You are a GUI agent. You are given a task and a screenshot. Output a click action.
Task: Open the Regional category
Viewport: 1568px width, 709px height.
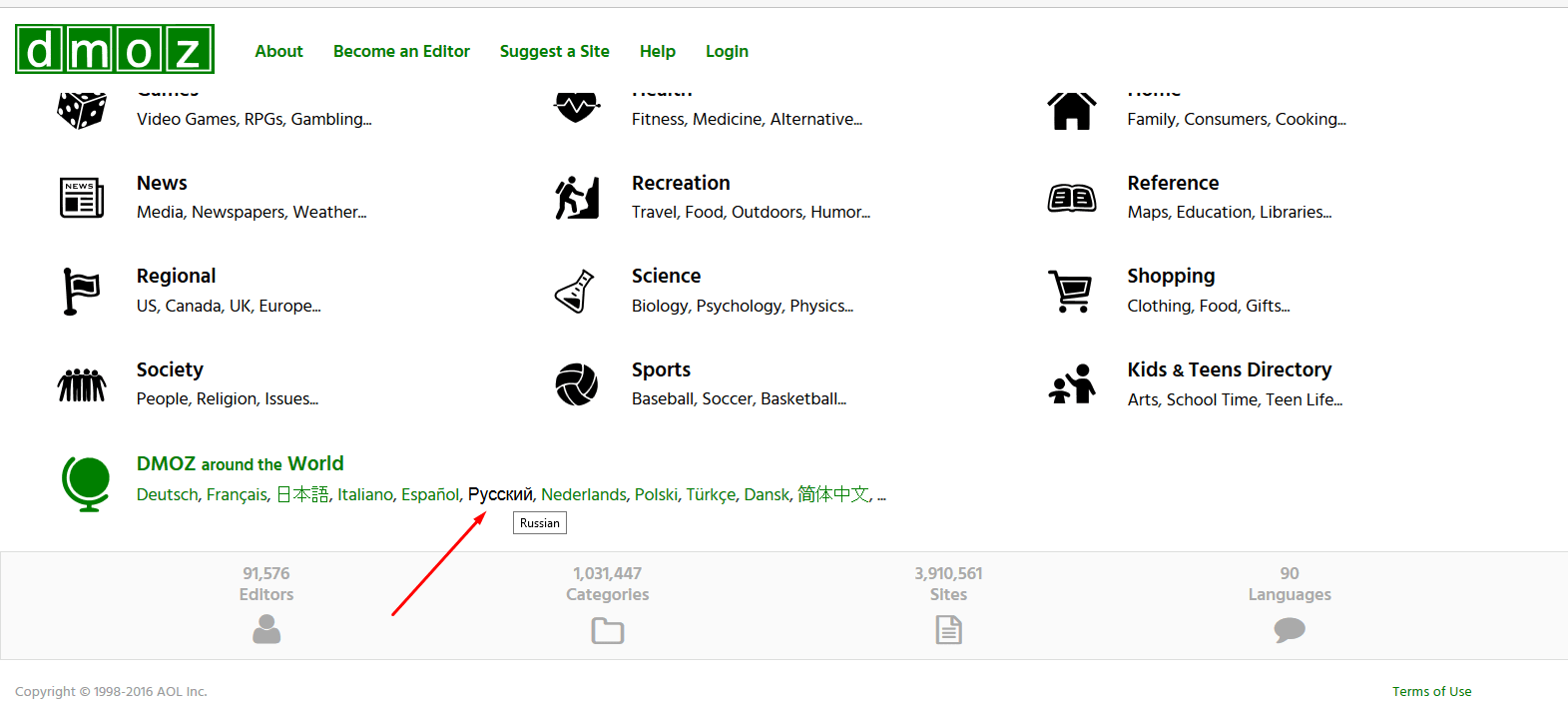tap(176, 276)
